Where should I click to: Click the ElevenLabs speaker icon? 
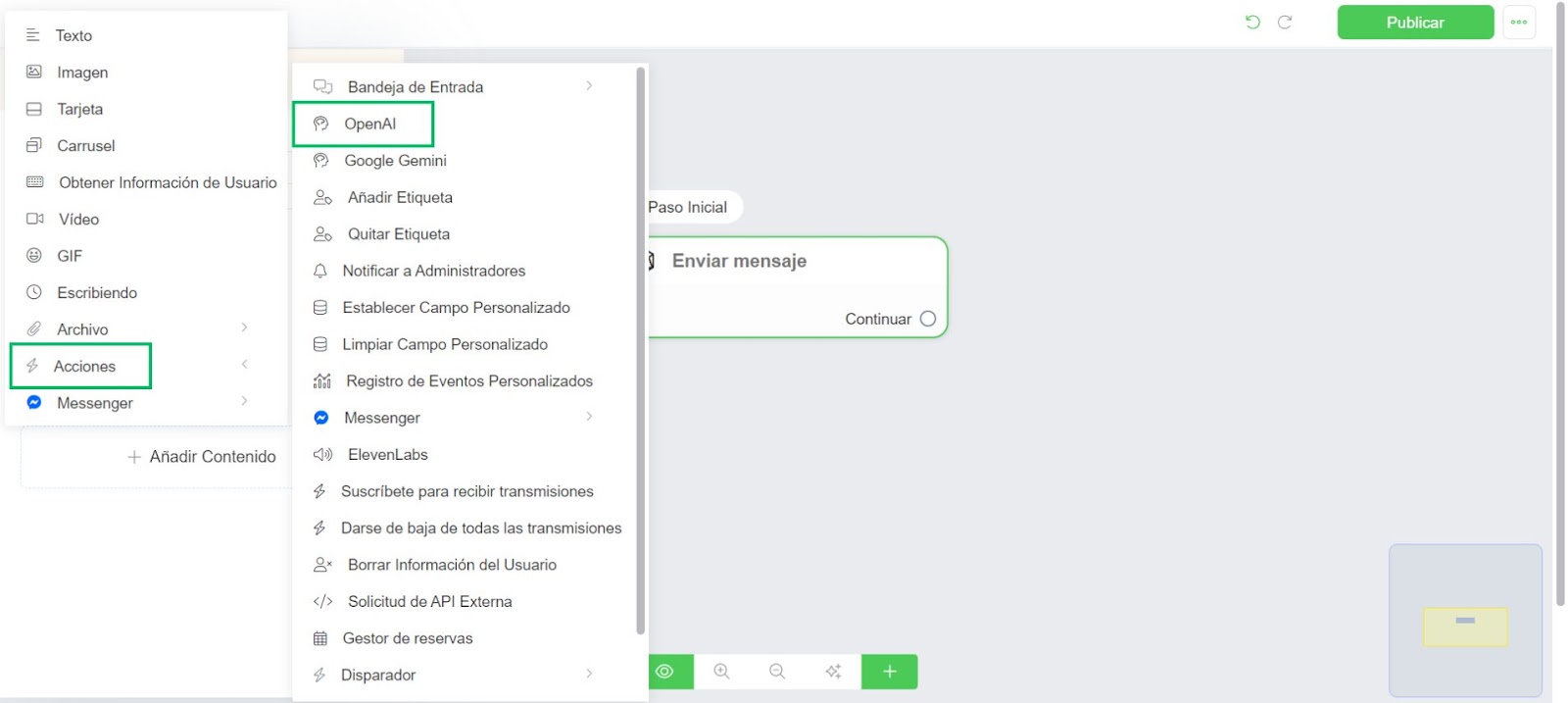point(322,454)
